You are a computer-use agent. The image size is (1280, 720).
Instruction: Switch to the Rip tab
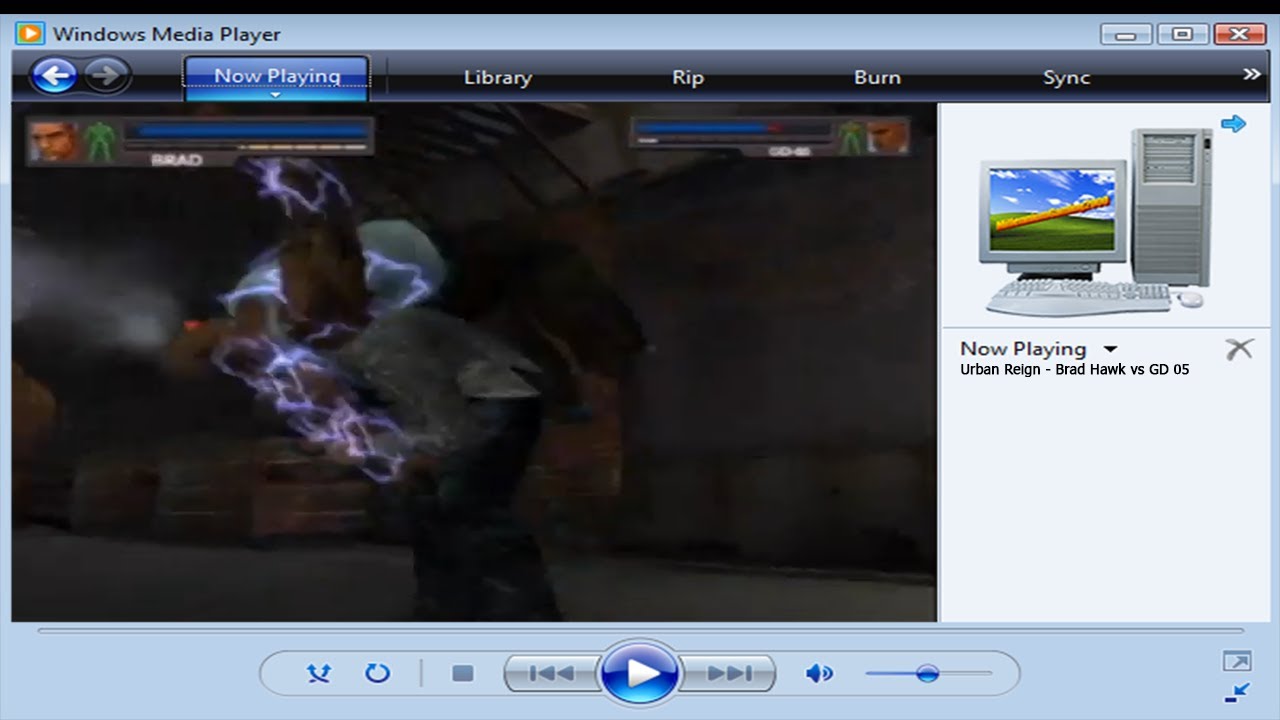click(688, 77)
